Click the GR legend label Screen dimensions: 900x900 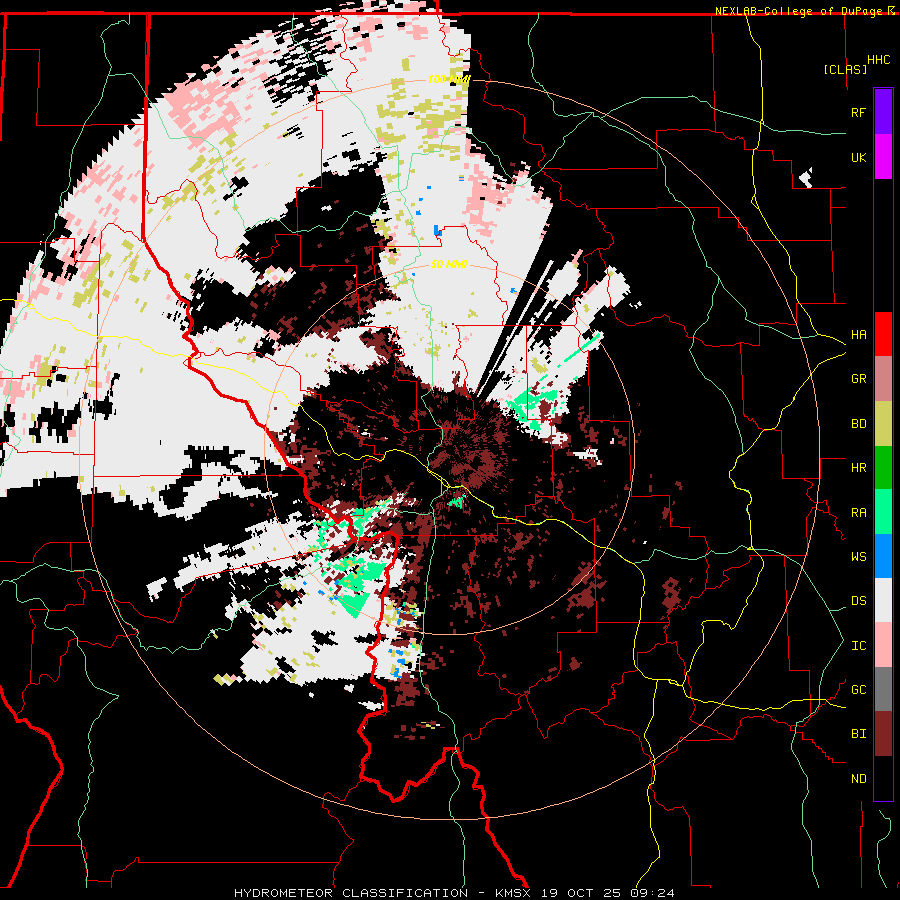pyautogui.click(x=858, y=379)
